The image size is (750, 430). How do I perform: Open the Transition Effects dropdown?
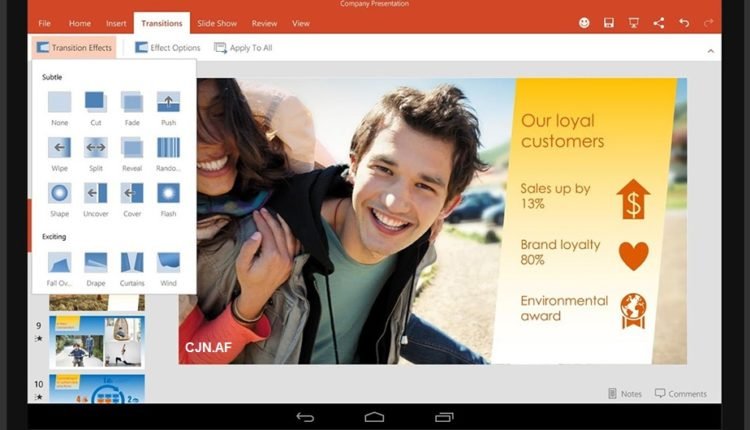(x=74, y=47)
